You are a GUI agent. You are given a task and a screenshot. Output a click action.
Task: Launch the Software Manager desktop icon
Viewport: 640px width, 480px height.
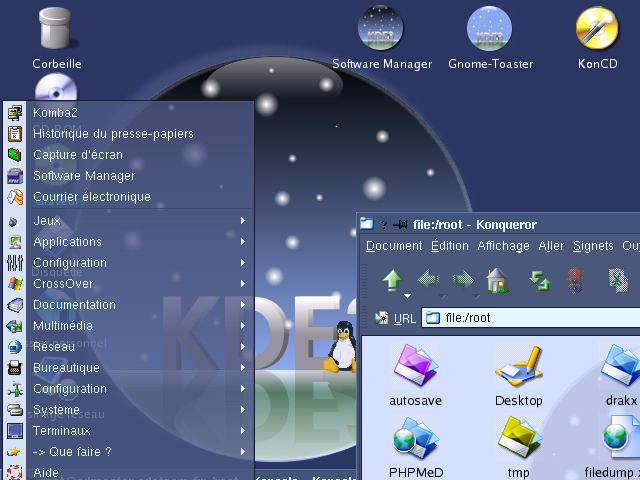click(x=380, y=28)
